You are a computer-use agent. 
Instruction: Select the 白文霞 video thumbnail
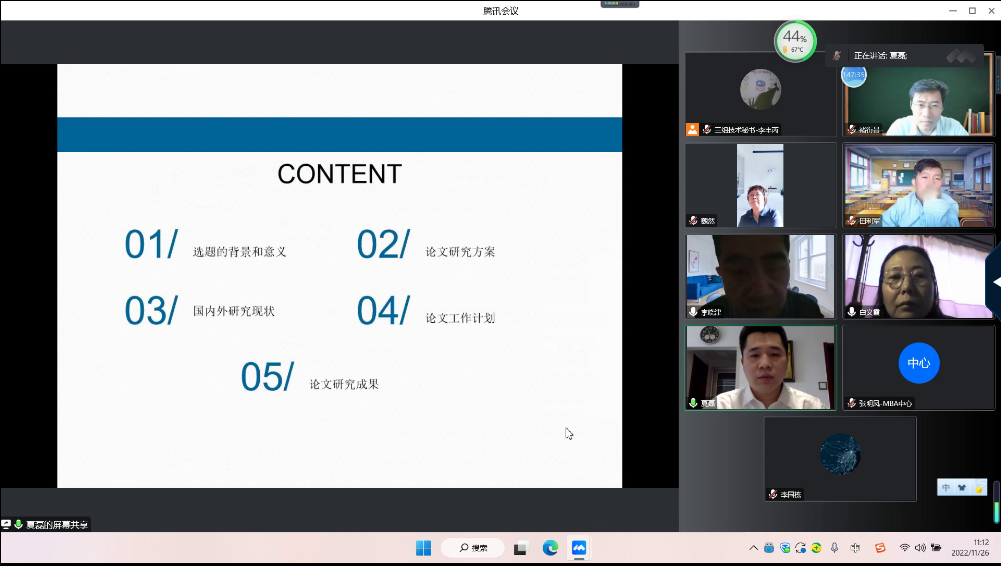coord(918,277)
